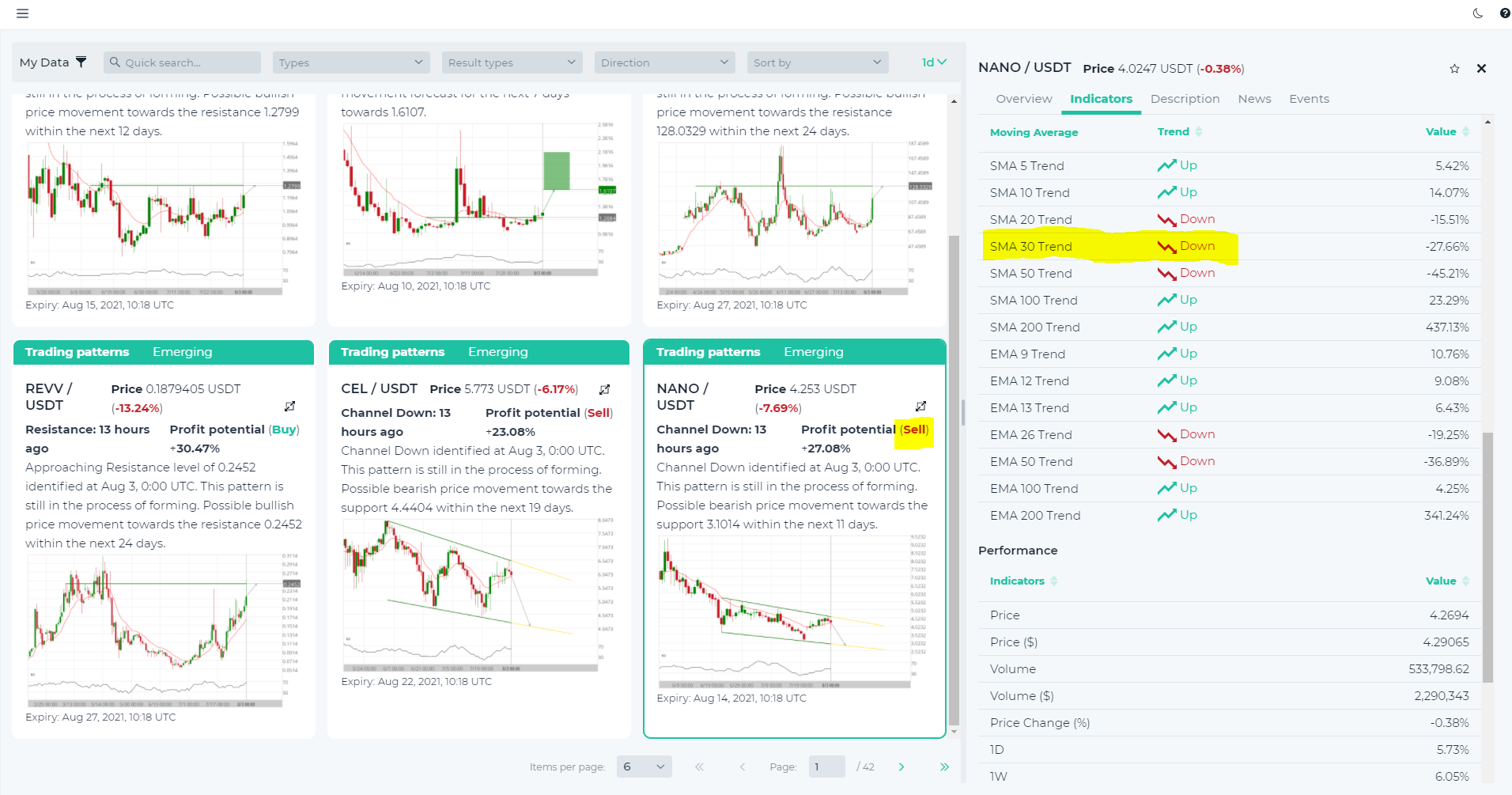Close the NANO / USDT detail panel
This screenshot has width=1512, height=795.
pos(1481,69)
